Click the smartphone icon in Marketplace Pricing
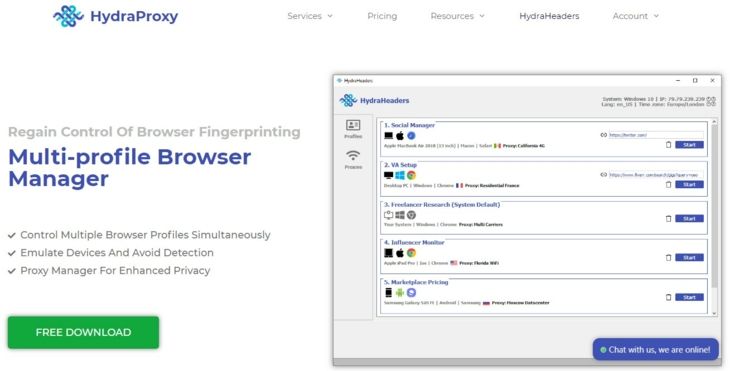This screenshot has height=371, width=730. pyautogui.click(x=388, y=292)
